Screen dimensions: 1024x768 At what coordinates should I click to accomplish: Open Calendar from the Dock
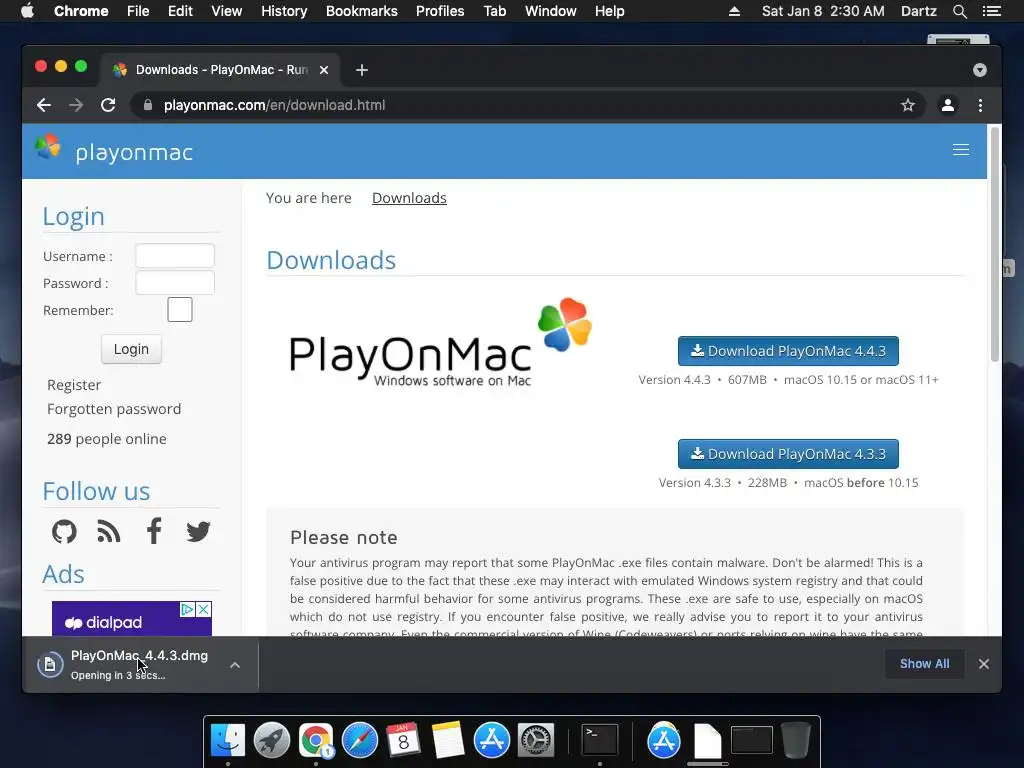[x=404, y=741]
